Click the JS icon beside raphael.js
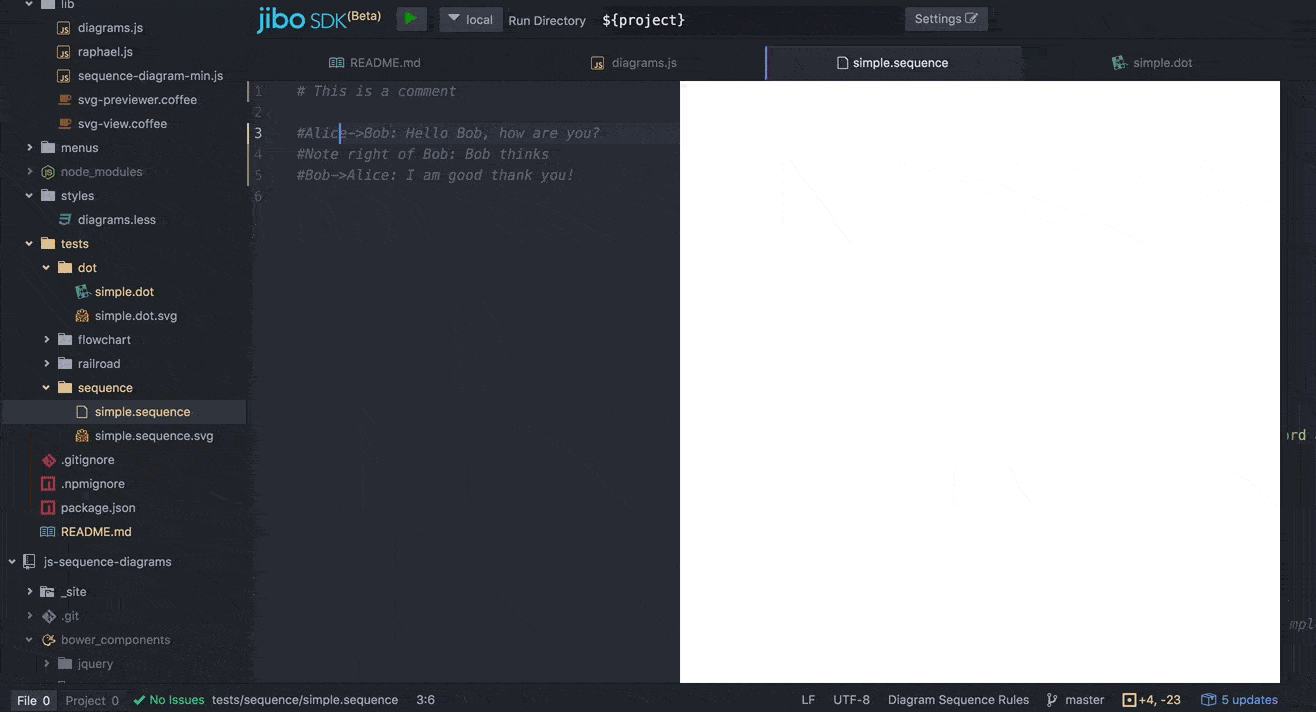This screenshot has width=1316, height=712. 64,52
